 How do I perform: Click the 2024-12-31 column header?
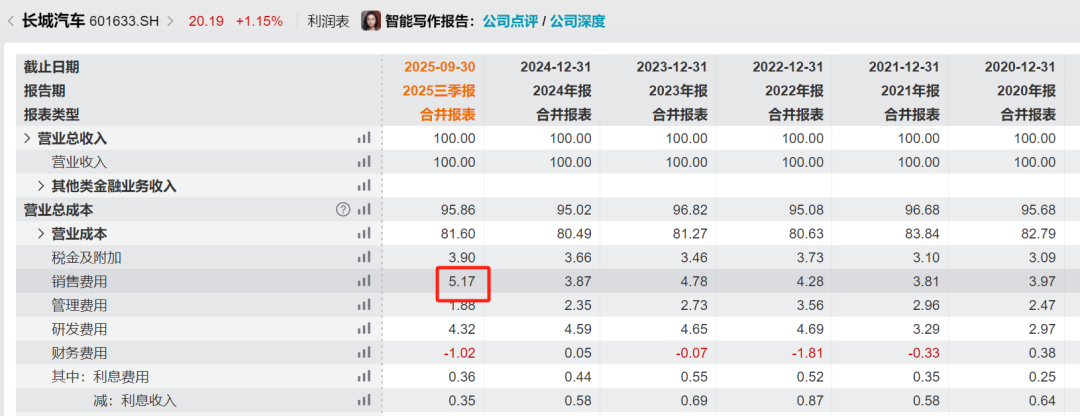point(556,67)
